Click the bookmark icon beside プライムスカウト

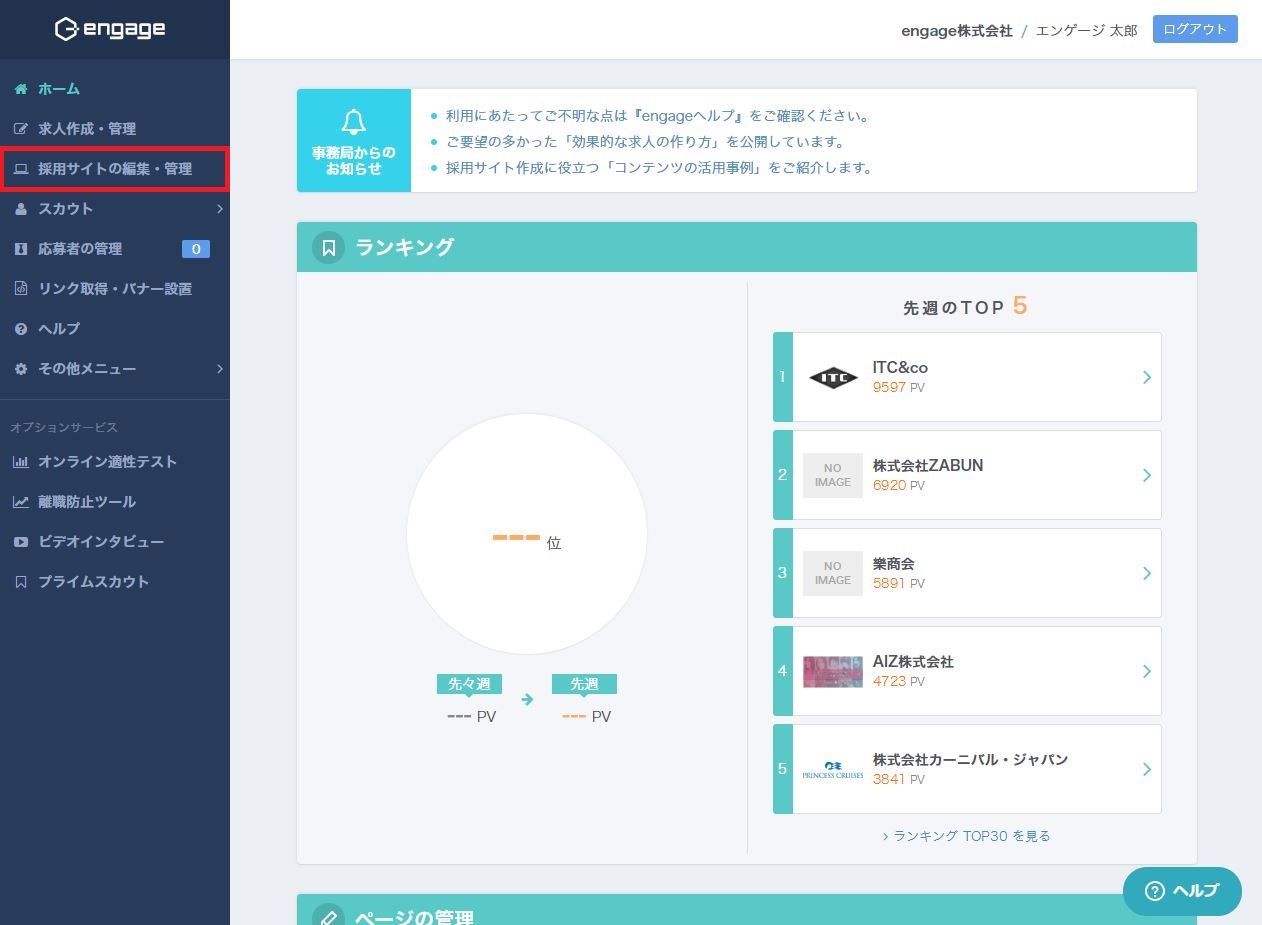pyautogui.click(x=20, y=582)
